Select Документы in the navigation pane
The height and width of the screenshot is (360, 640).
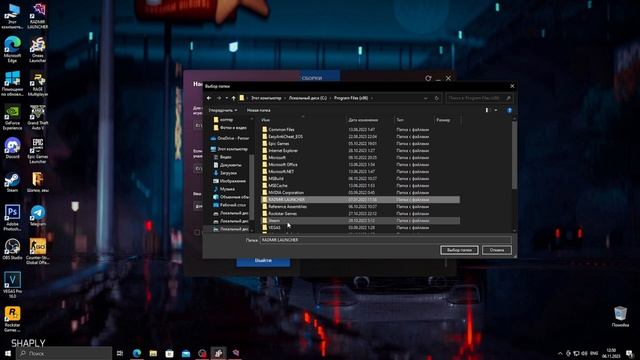tap(228, 165)
